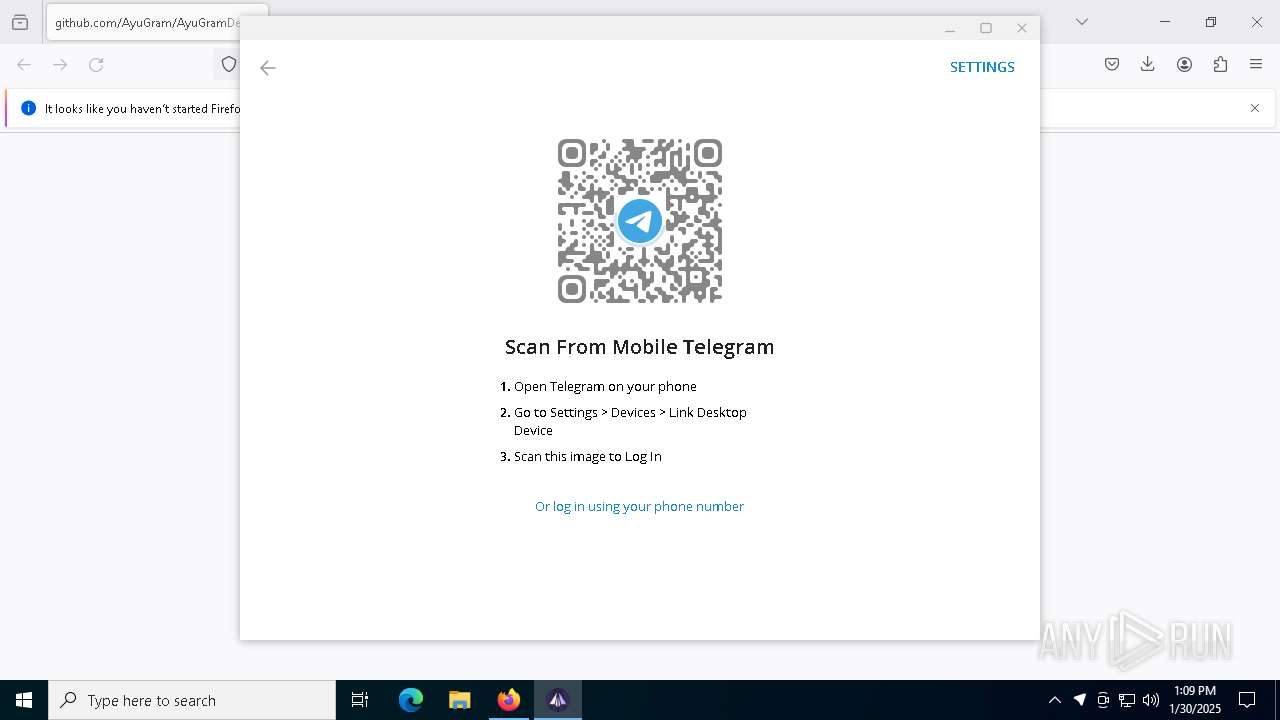
Task: Click Firefox back navigation arrow
Action: point(24,65)
